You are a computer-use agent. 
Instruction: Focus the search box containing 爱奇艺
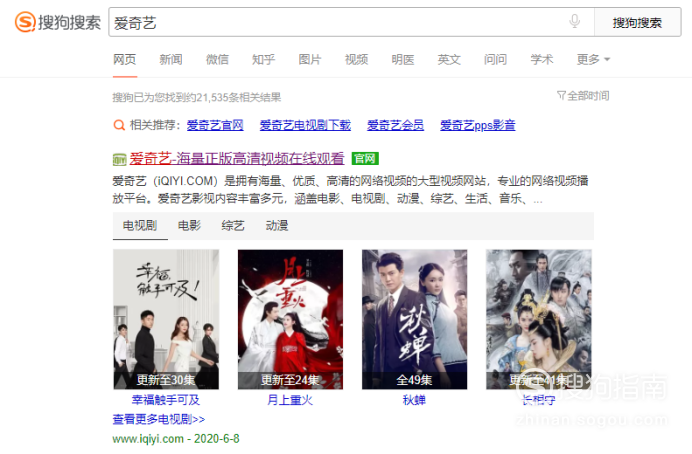(x=351, y=23)
